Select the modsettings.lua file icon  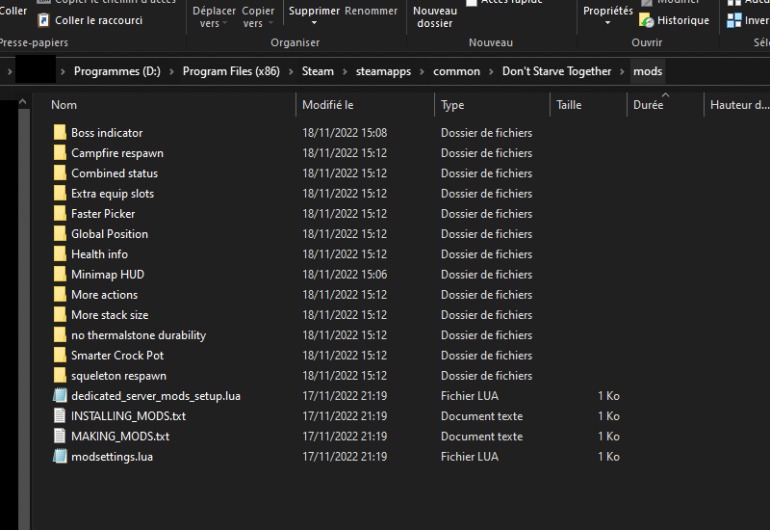(59, 457)
